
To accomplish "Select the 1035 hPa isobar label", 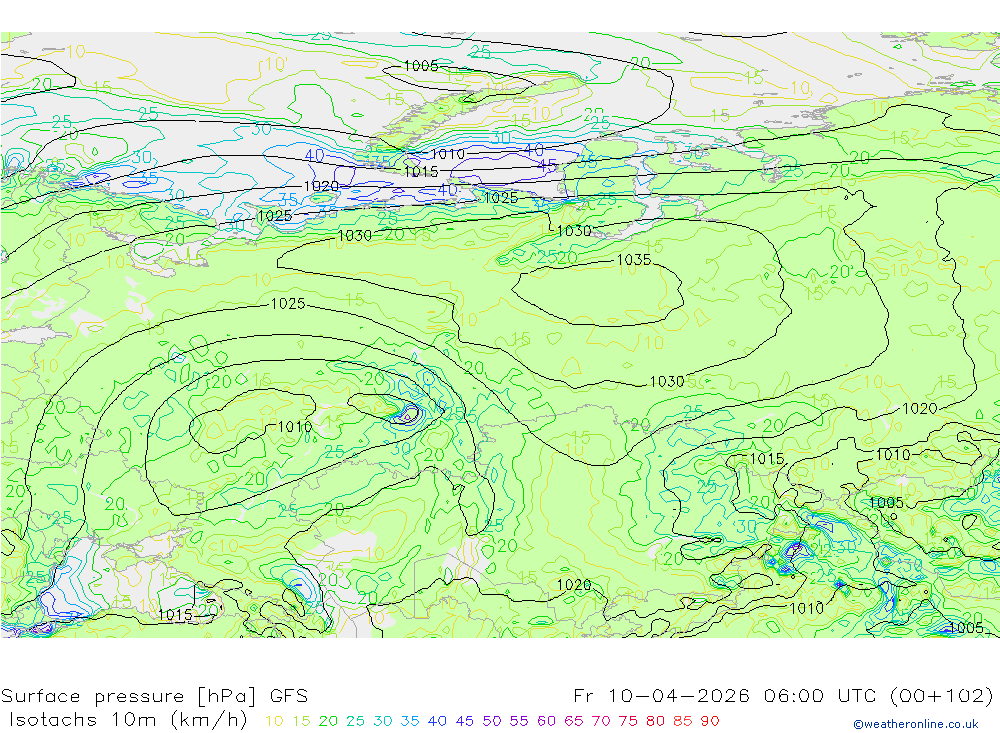I will 634,260.
